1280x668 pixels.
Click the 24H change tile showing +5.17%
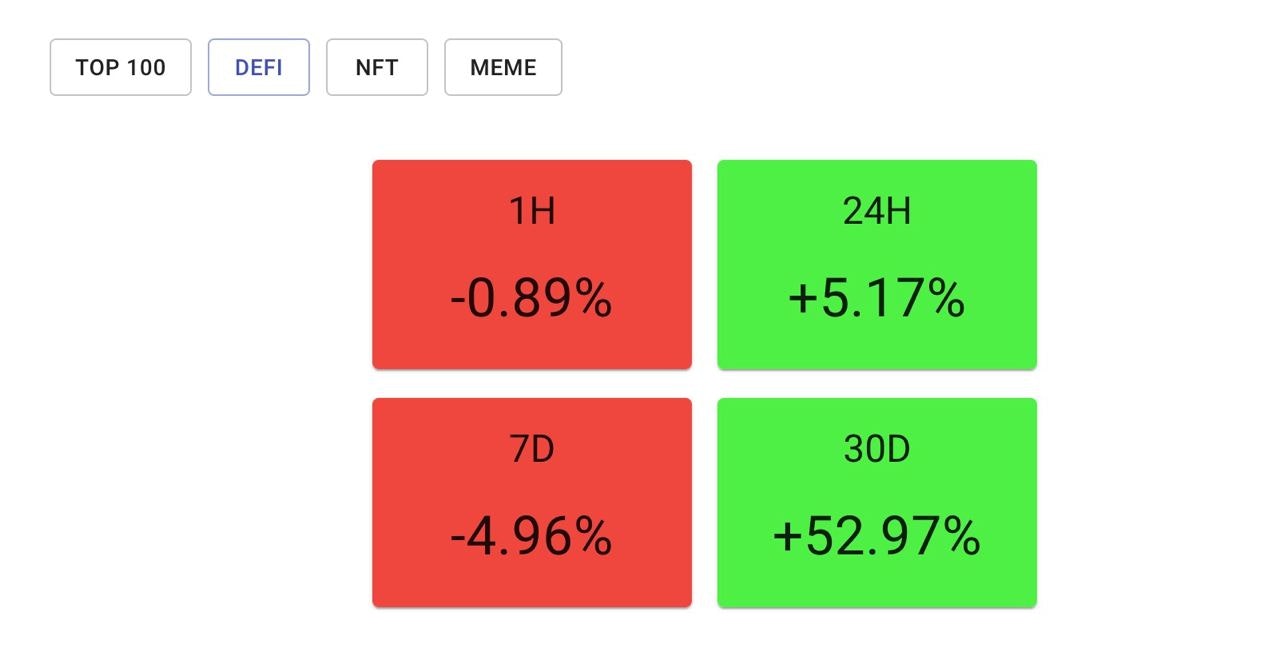(x=877, y=264)
